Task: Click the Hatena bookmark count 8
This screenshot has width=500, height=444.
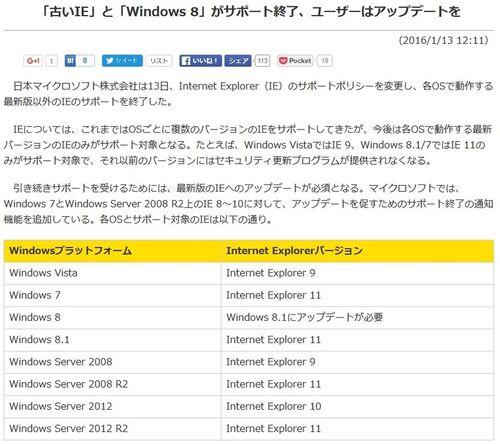Action: [85, 61]
